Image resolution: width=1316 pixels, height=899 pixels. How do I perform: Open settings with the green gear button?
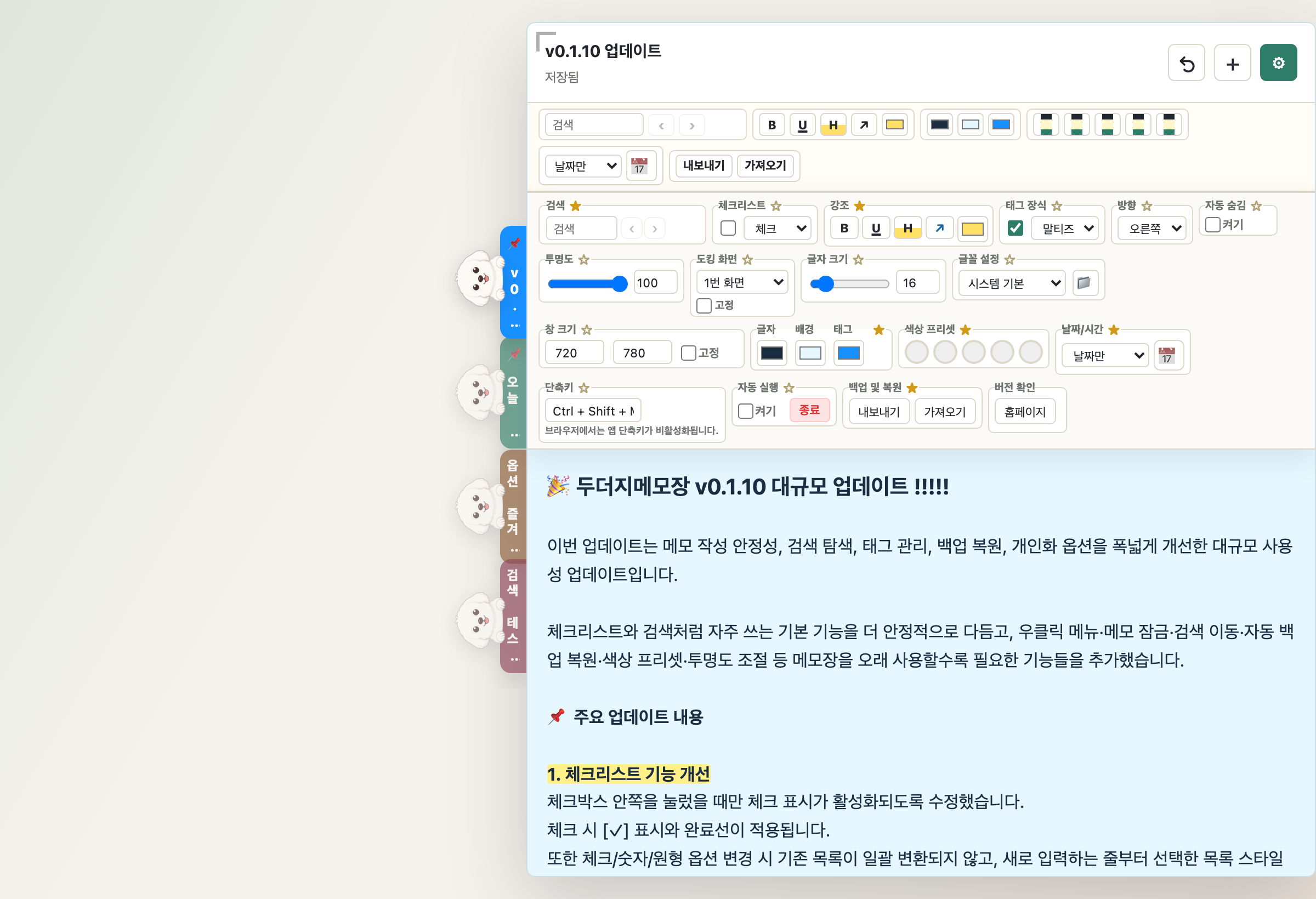pos(1278,63)
